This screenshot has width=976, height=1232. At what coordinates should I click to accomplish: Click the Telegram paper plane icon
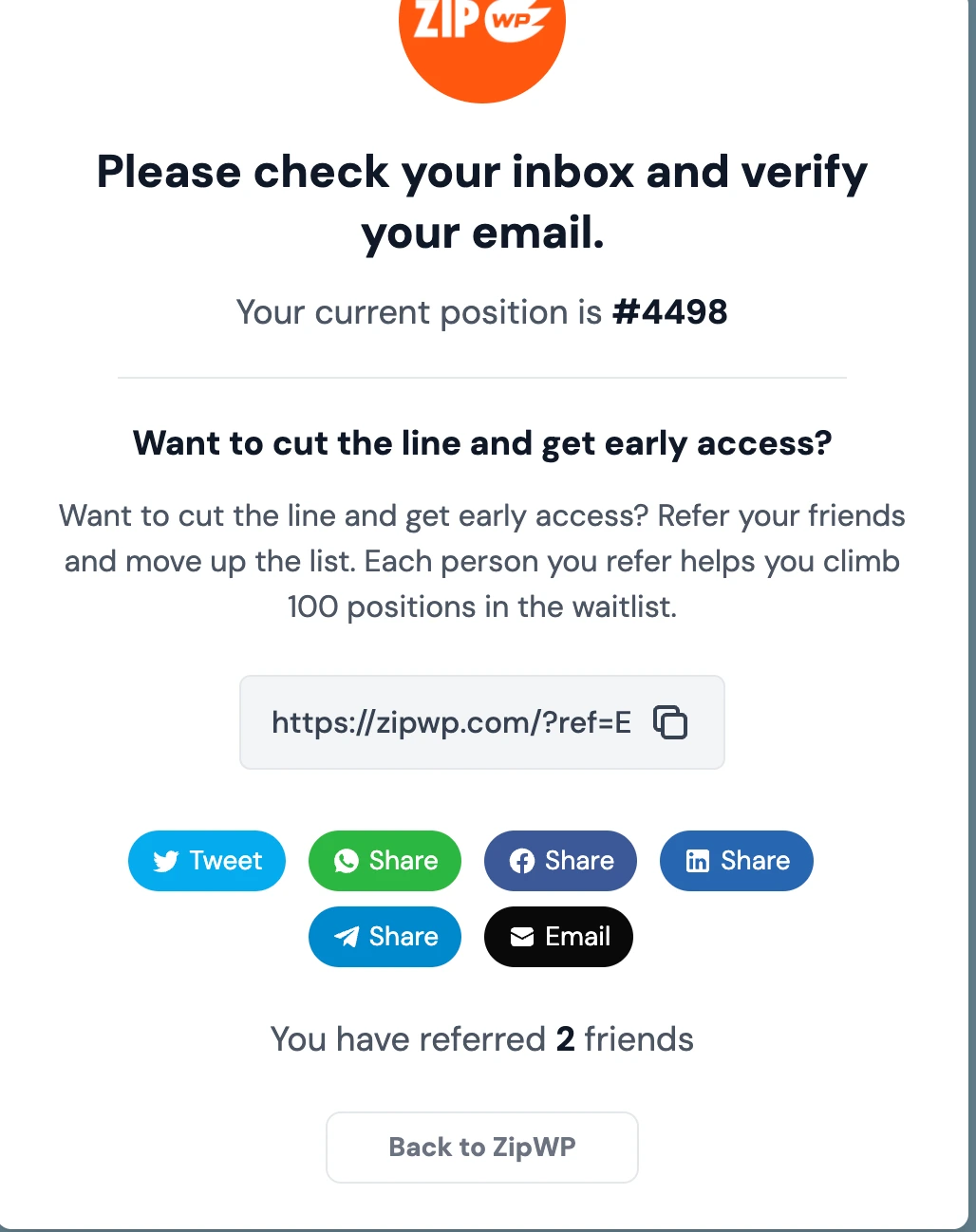click(x=347, y=937)
